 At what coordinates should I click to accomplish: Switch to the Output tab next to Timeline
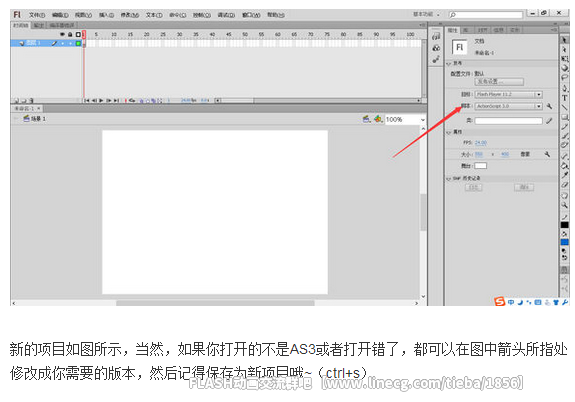(x=39, y=25)
